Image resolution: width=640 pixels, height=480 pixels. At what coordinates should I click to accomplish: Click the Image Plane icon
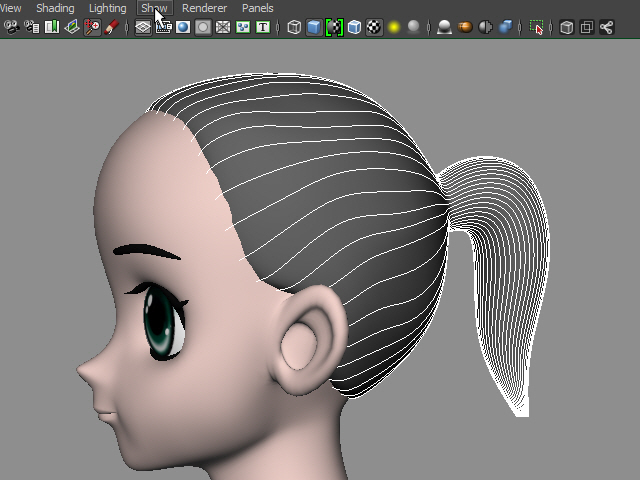coord(72,27)
